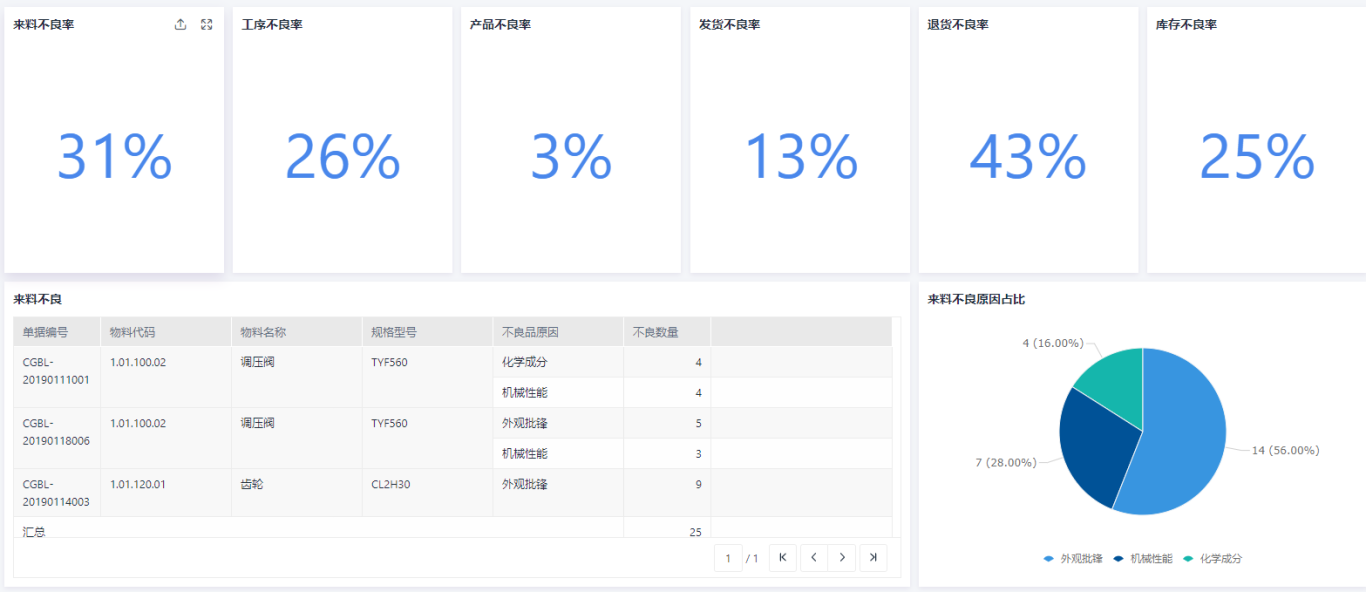Click the fullscreen icon on 来料不良率 card
1366x592 pixels.
(207, 25)
